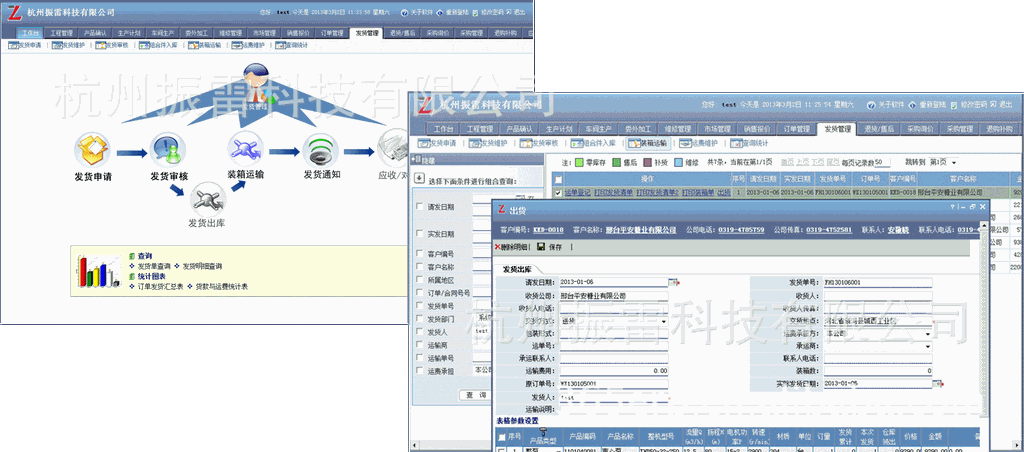This screenshot has height=452, width=1024.
Task: Toggle the down-arrow button beside 选择下面条件进行组合查询
Action: [x=419, y=177]
